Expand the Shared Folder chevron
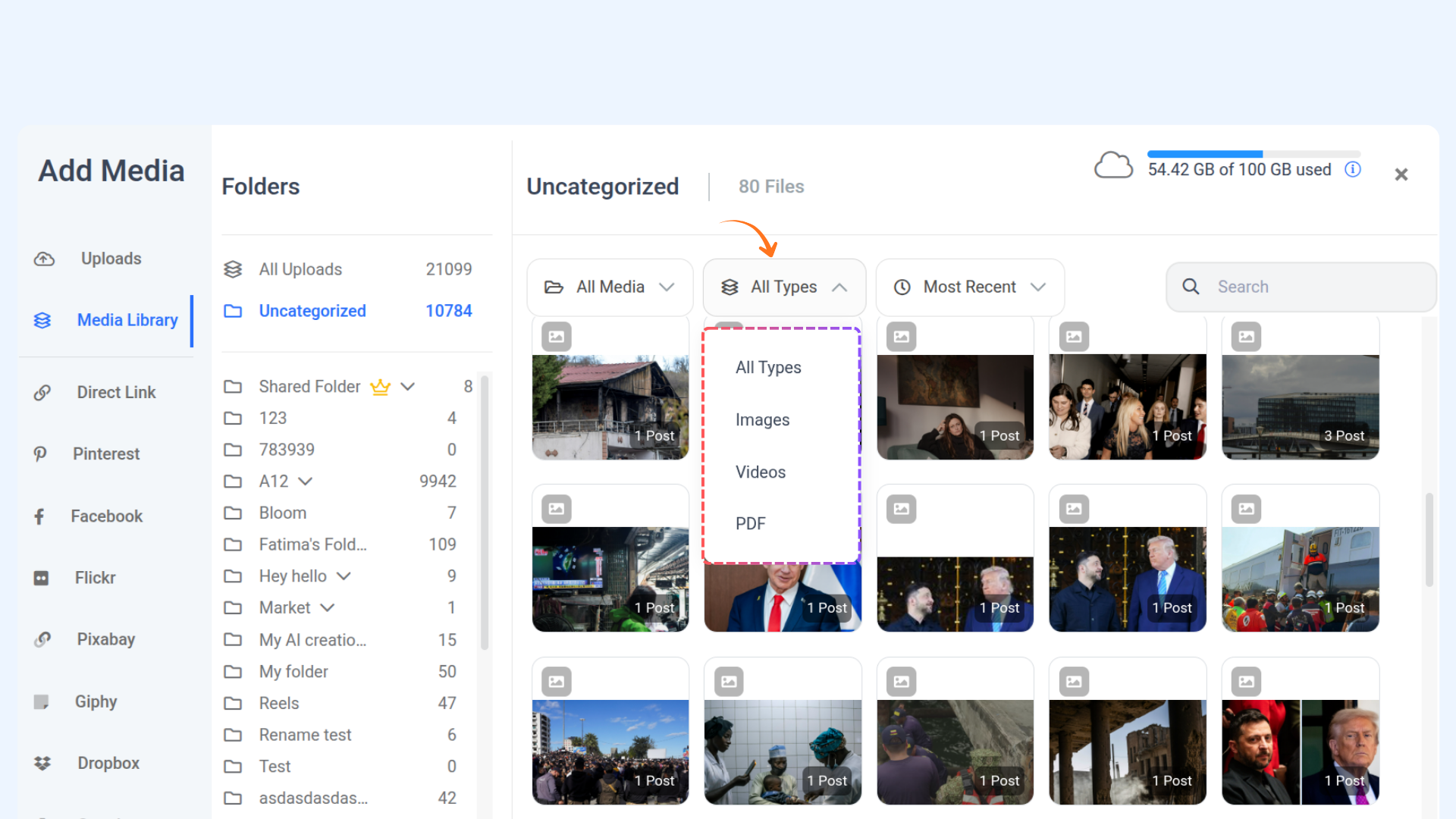1456x819 pixels. tap(408, 387)
